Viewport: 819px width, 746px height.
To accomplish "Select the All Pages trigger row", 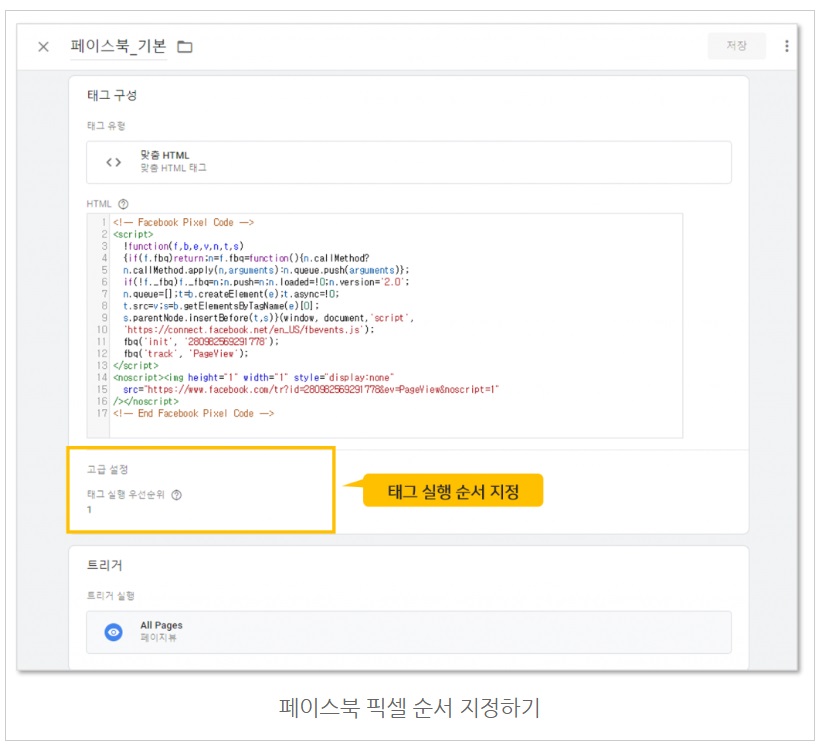I will [408, 632].
